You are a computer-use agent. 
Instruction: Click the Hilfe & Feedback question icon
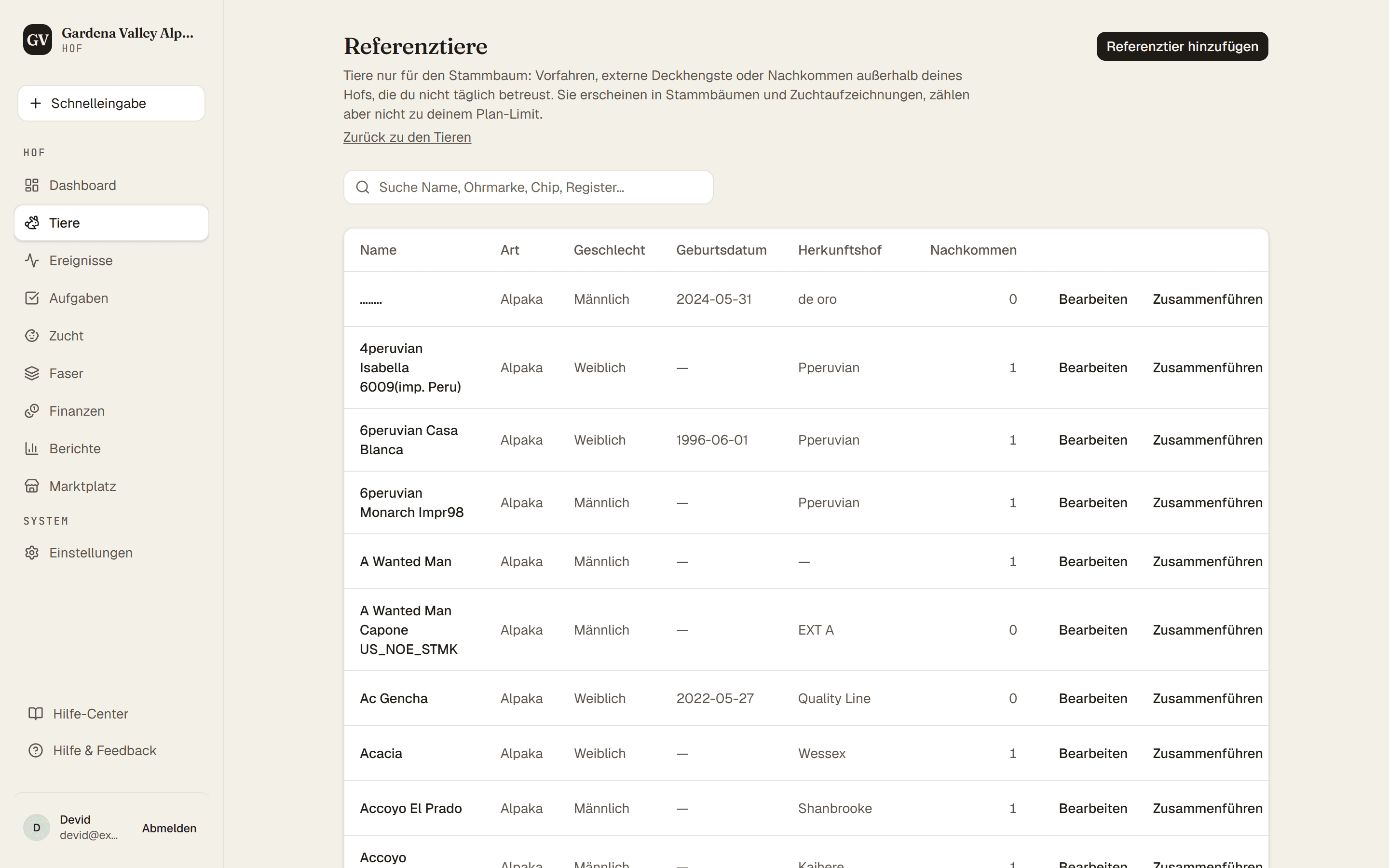click(36, 750)
